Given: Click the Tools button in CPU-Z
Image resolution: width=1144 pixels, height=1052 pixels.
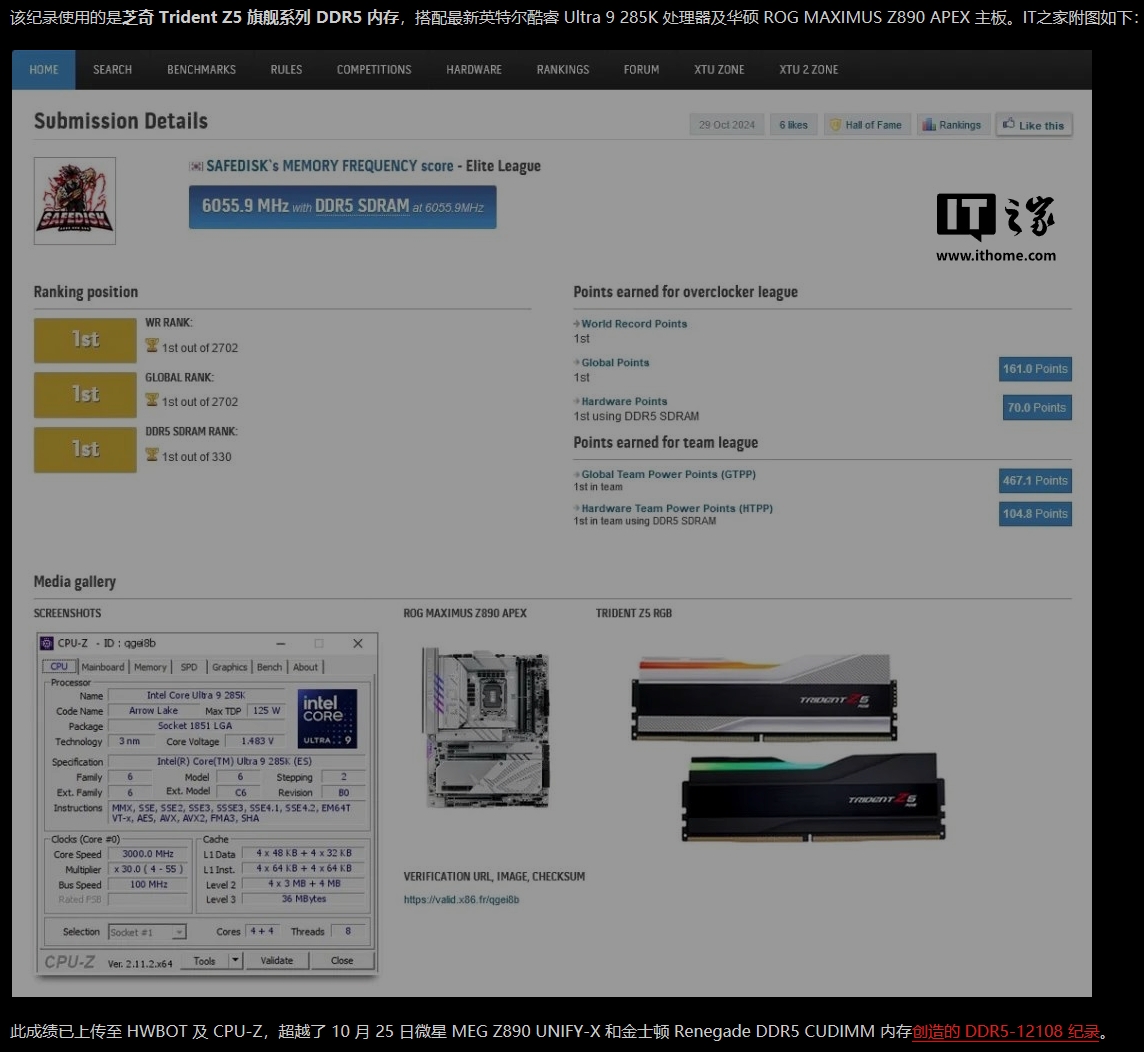Looking at the screenshot, I should 205,961.
